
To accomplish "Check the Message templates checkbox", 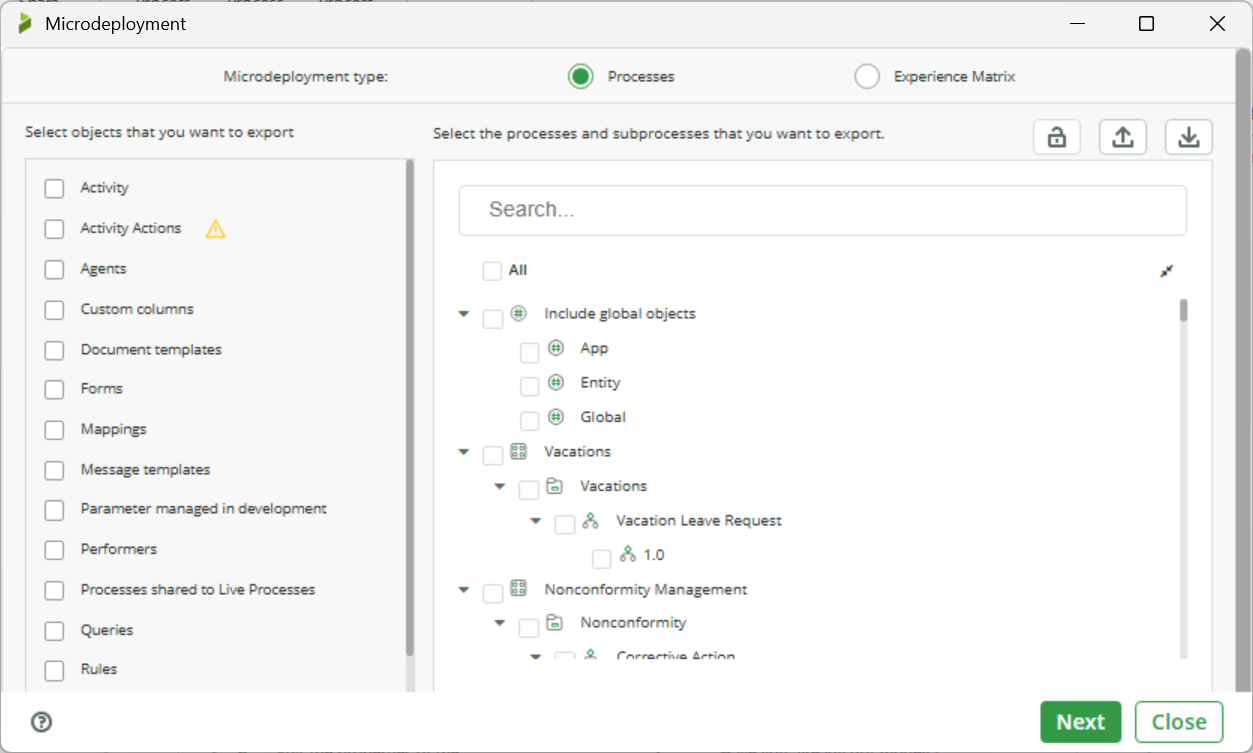I will [54, 470].
